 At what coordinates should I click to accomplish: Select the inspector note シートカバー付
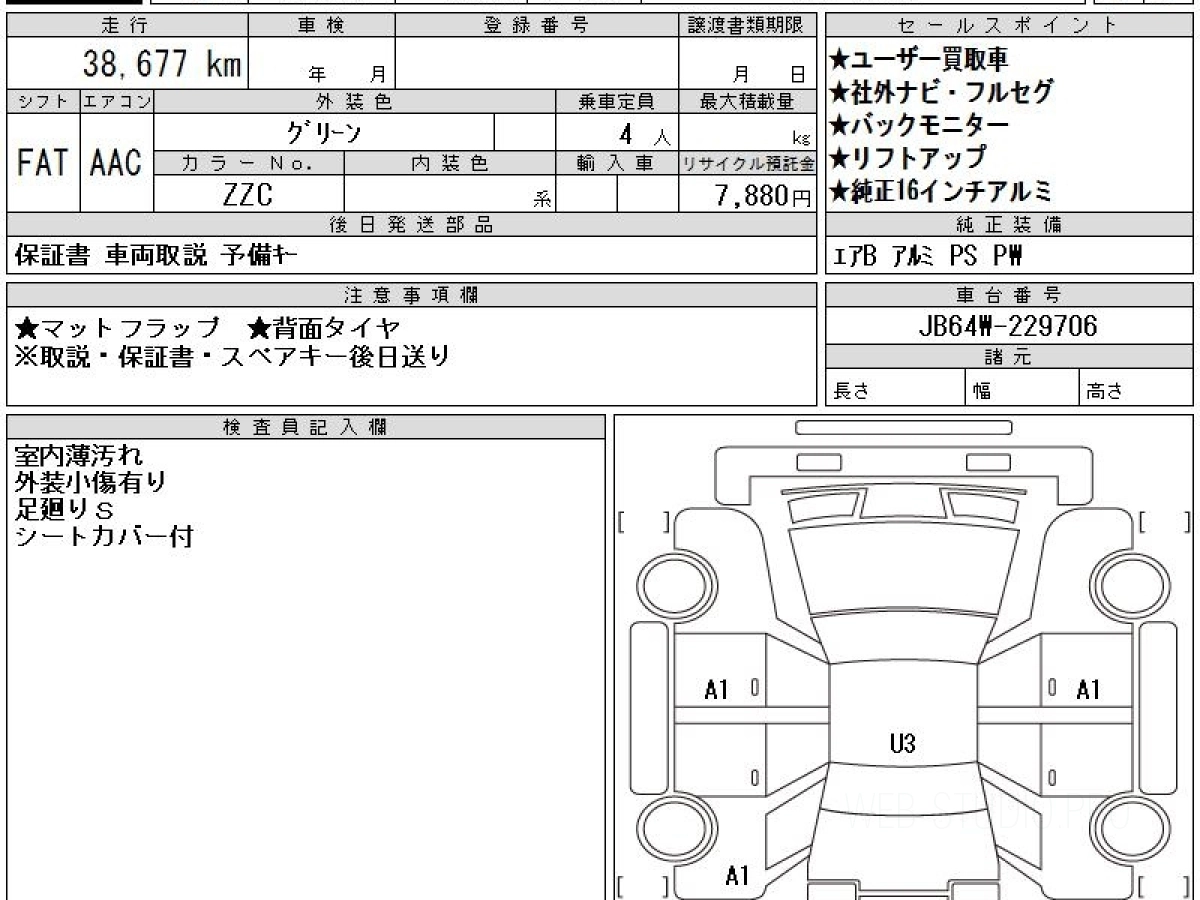point(103,536)
